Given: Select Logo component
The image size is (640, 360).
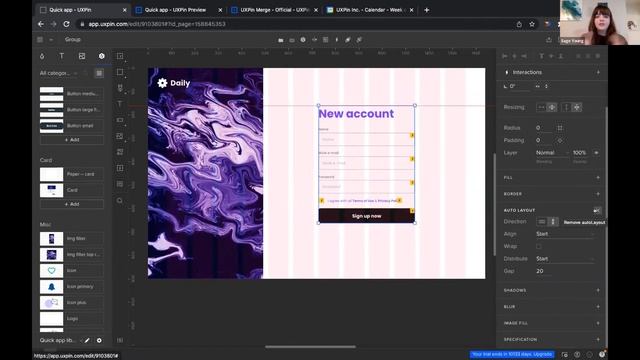Looking at the screenshot, I should pos(71,318).
